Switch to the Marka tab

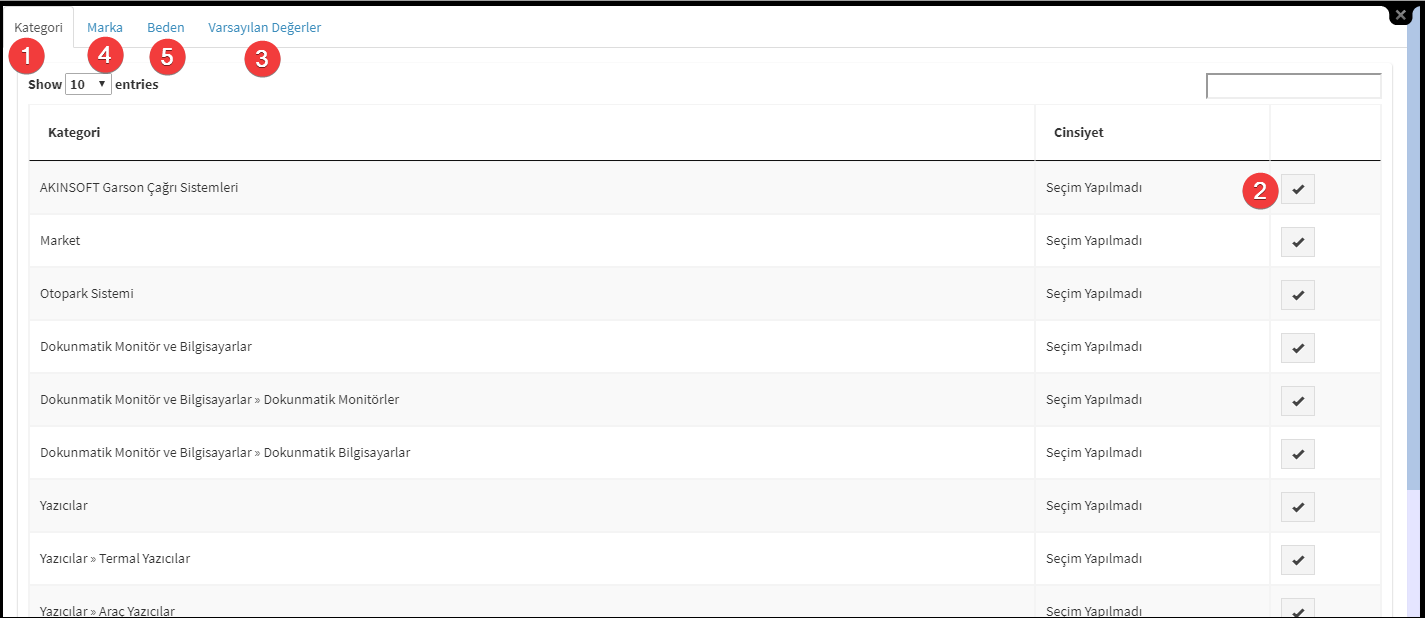click(105, 28)
